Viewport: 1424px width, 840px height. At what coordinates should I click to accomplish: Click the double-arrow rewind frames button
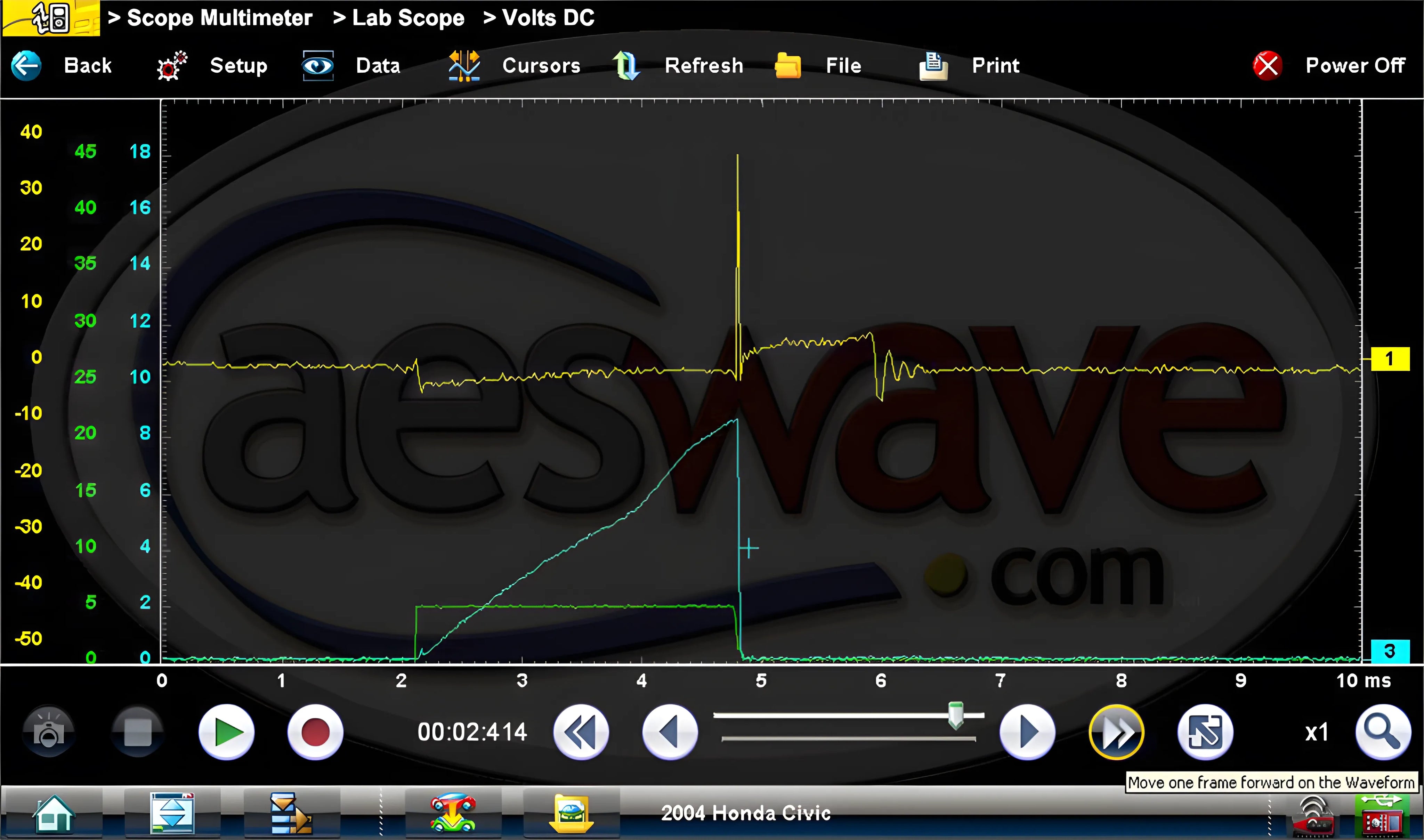[x=581, y=733]
